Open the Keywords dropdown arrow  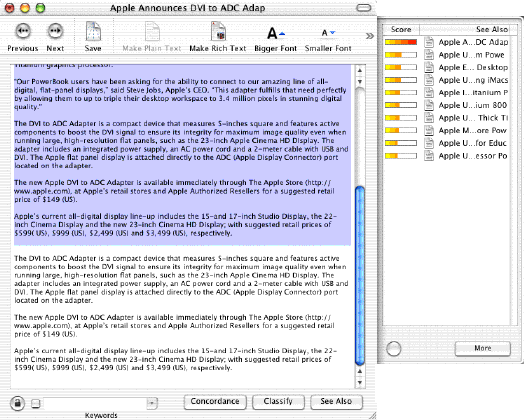tap(152, 403)
